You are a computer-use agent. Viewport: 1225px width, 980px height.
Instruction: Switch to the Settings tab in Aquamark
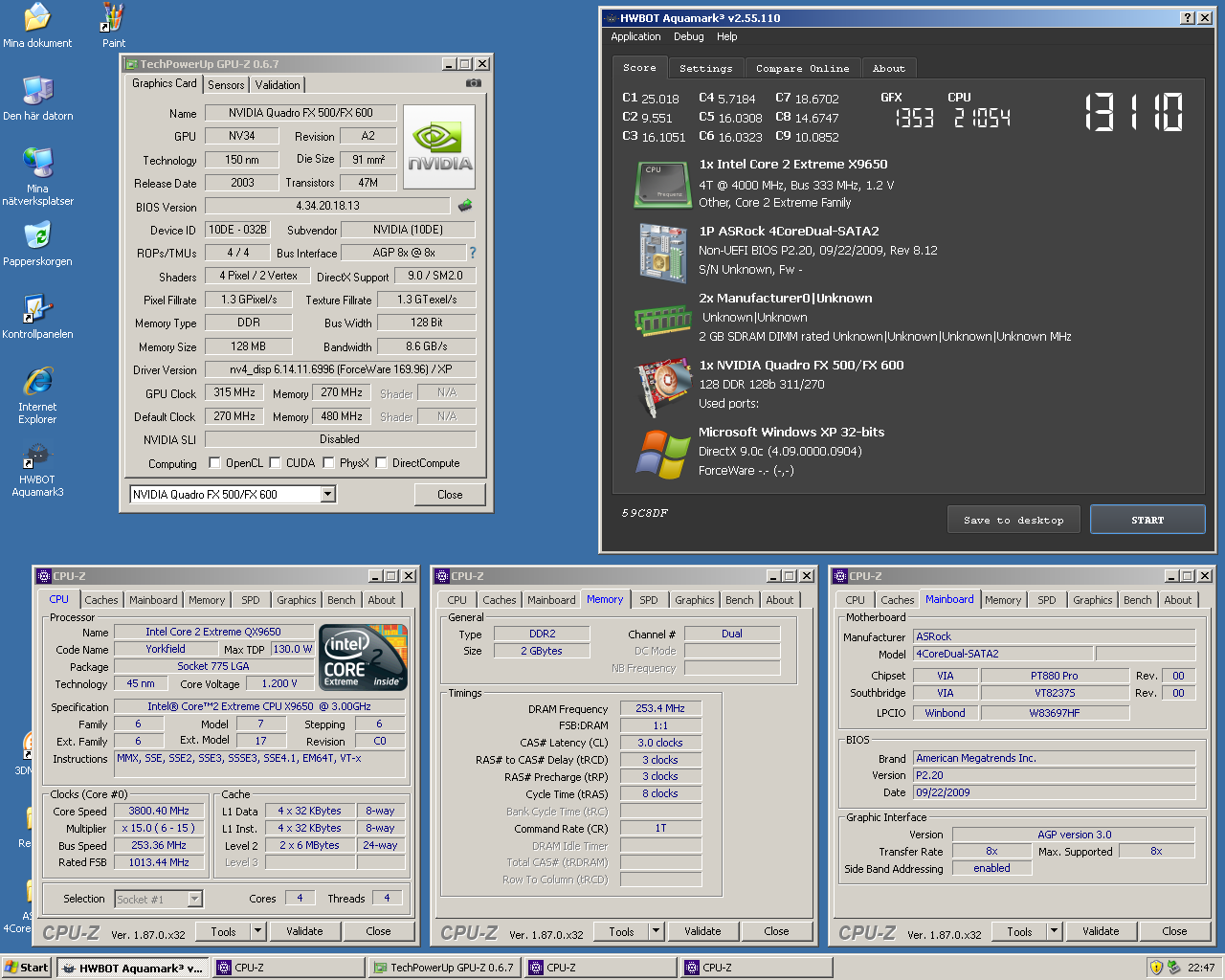(705, 68)
